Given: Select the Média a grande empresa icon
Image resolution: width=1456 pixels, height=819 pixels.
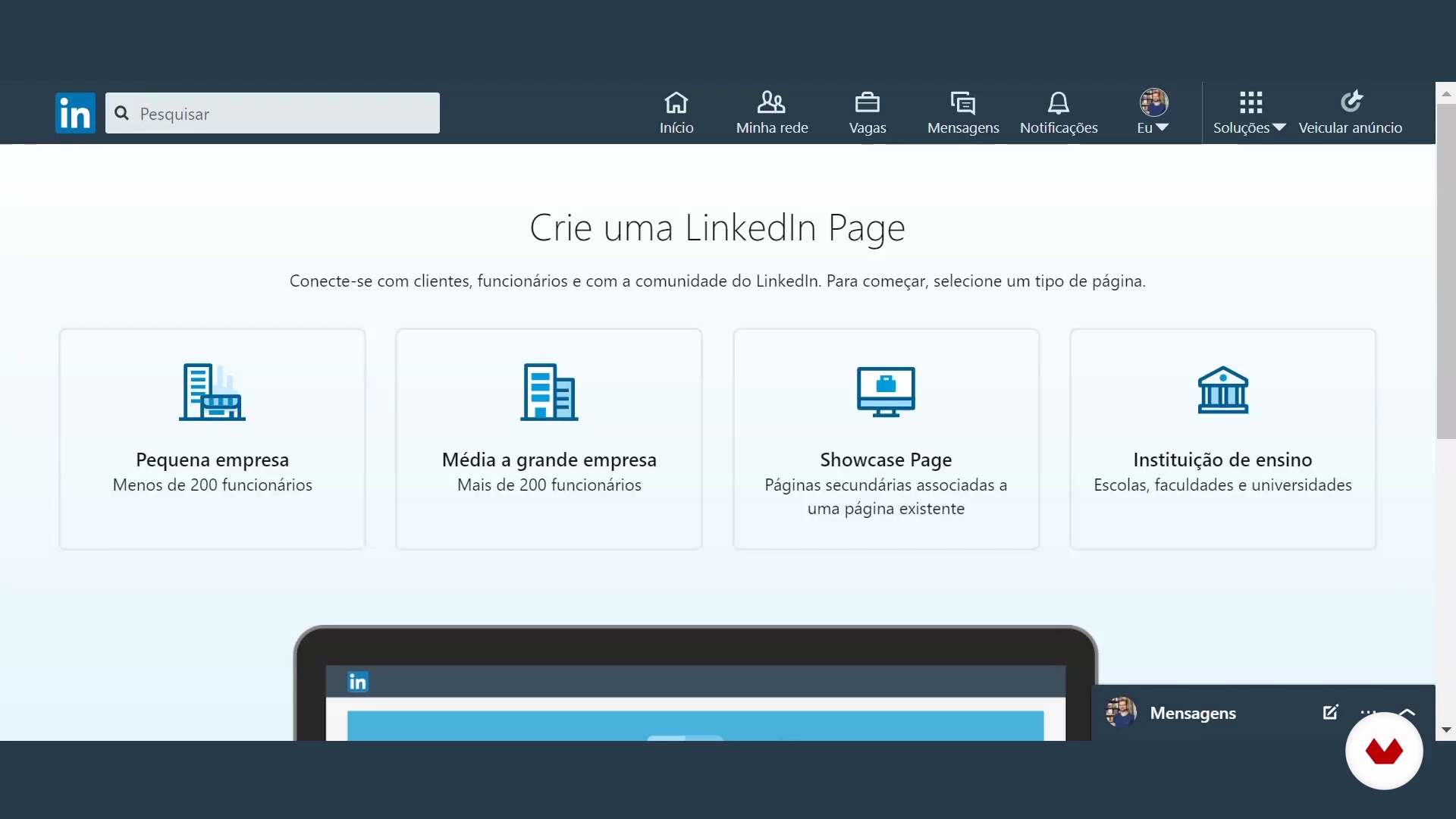Looking at the screenshot, I should point(549,392).
